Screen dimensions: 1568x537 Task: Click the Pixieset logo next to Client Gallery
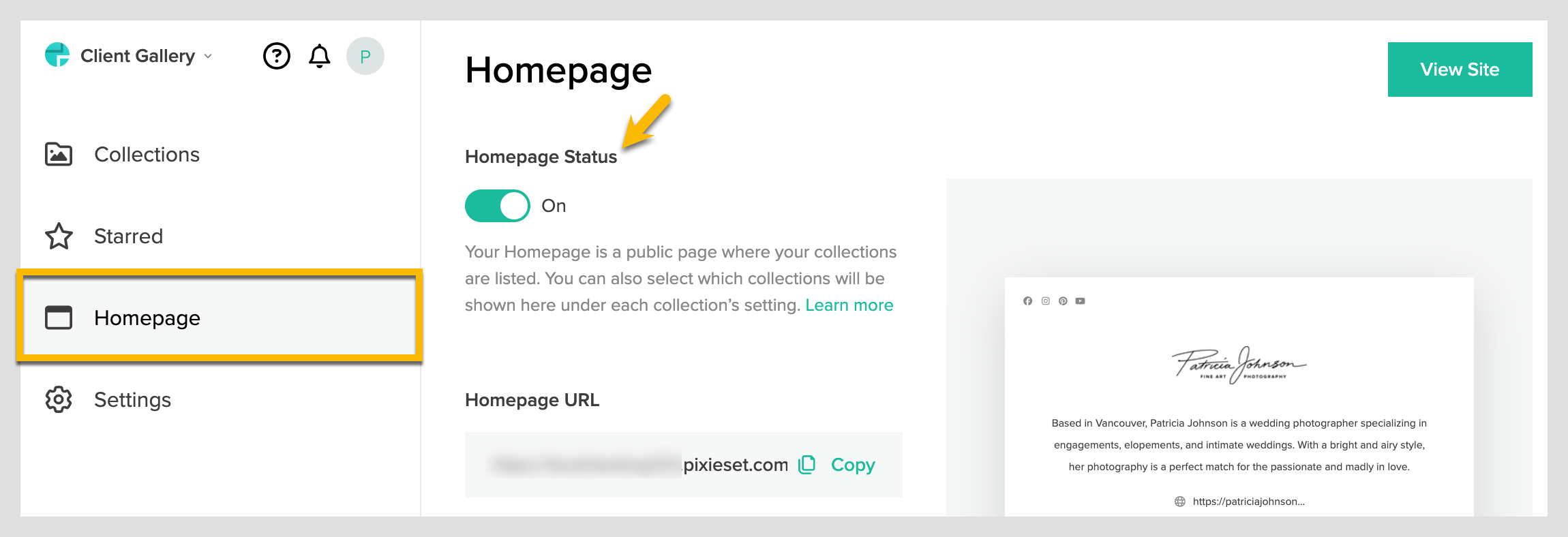[57, 55]
